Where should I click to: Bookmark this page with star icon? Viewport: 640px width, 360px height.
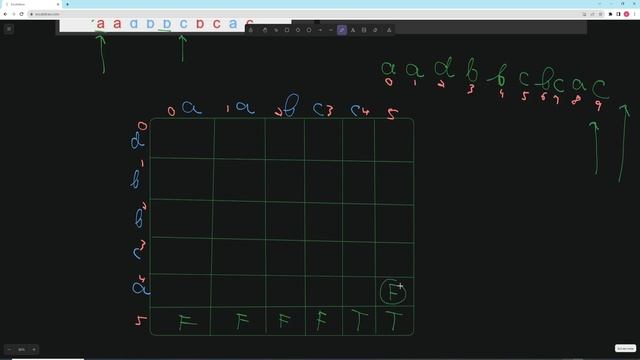600,14
